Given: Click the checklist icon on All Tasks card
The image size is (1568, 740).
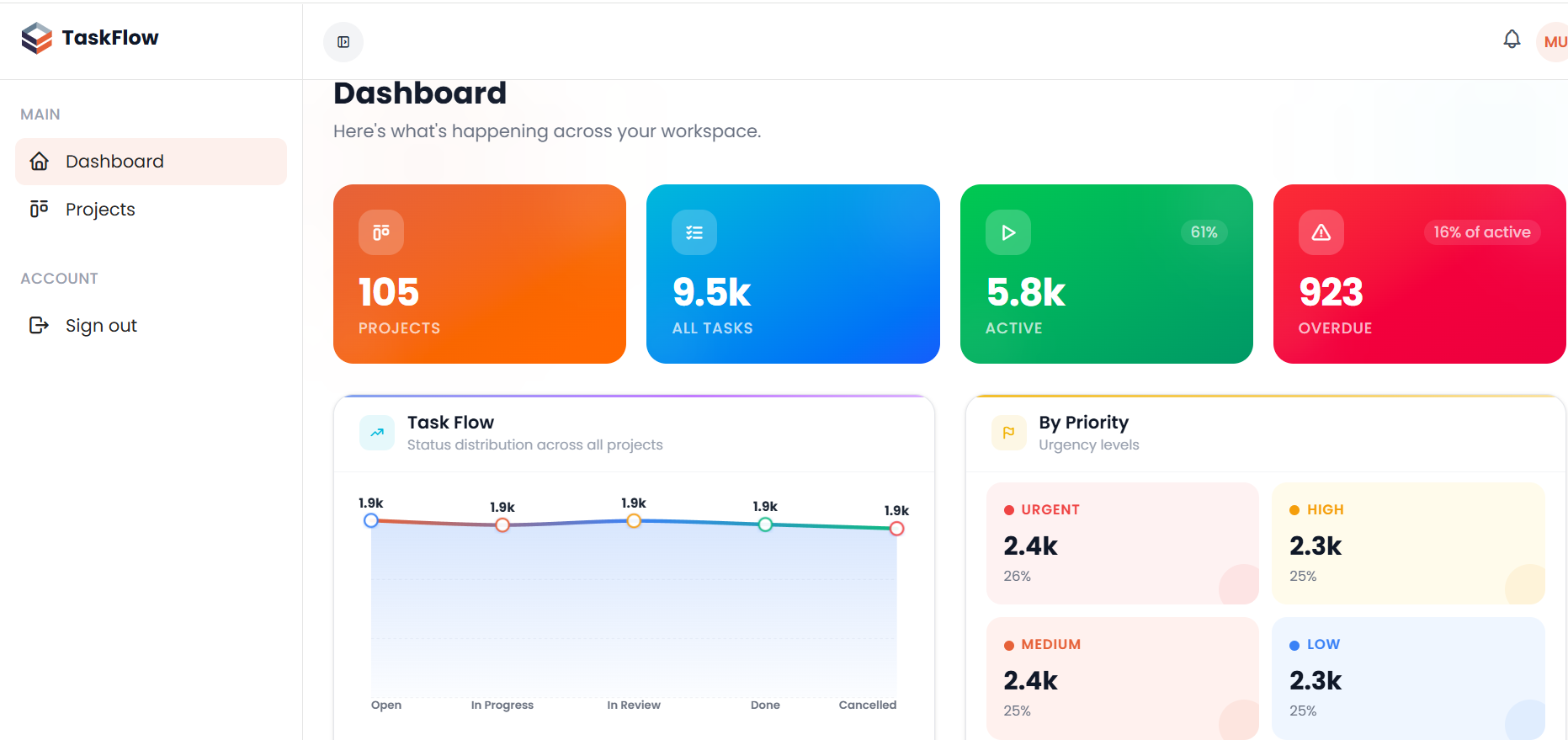Looking at the screenshot, I should (694, 232).
